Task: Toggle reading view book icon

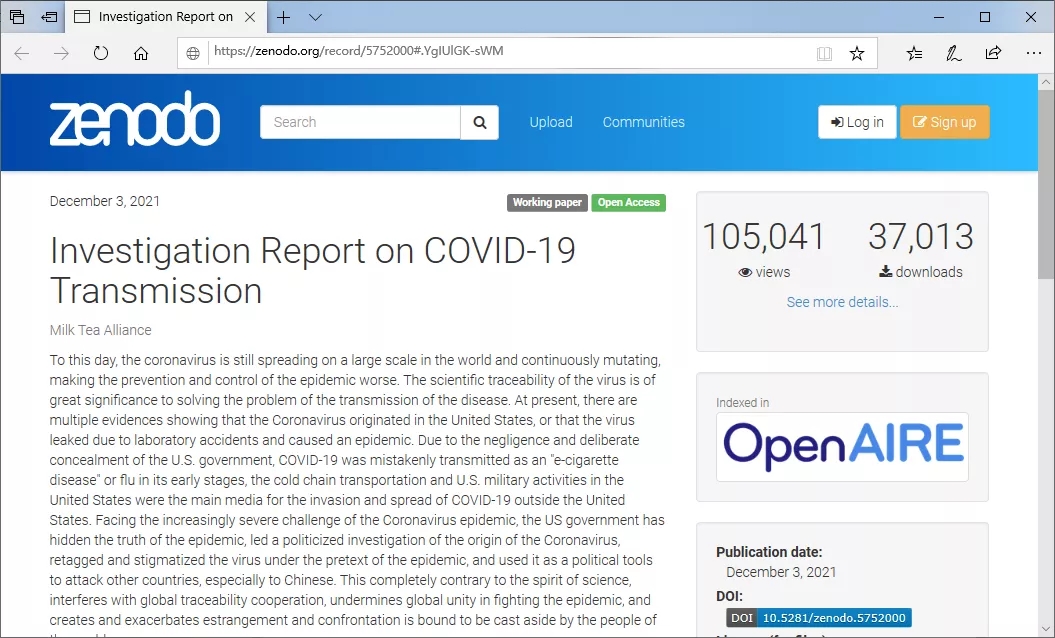Action: click(824, 54)
